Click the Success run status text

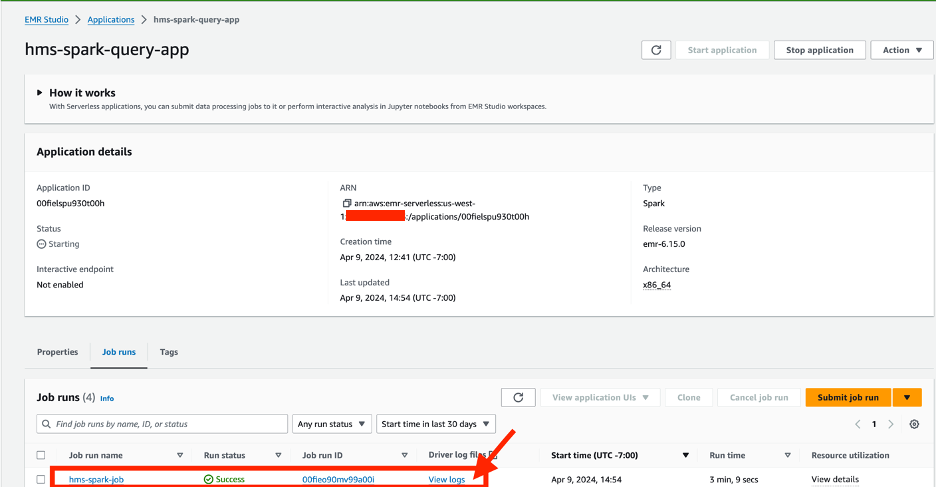coord(230,480)
